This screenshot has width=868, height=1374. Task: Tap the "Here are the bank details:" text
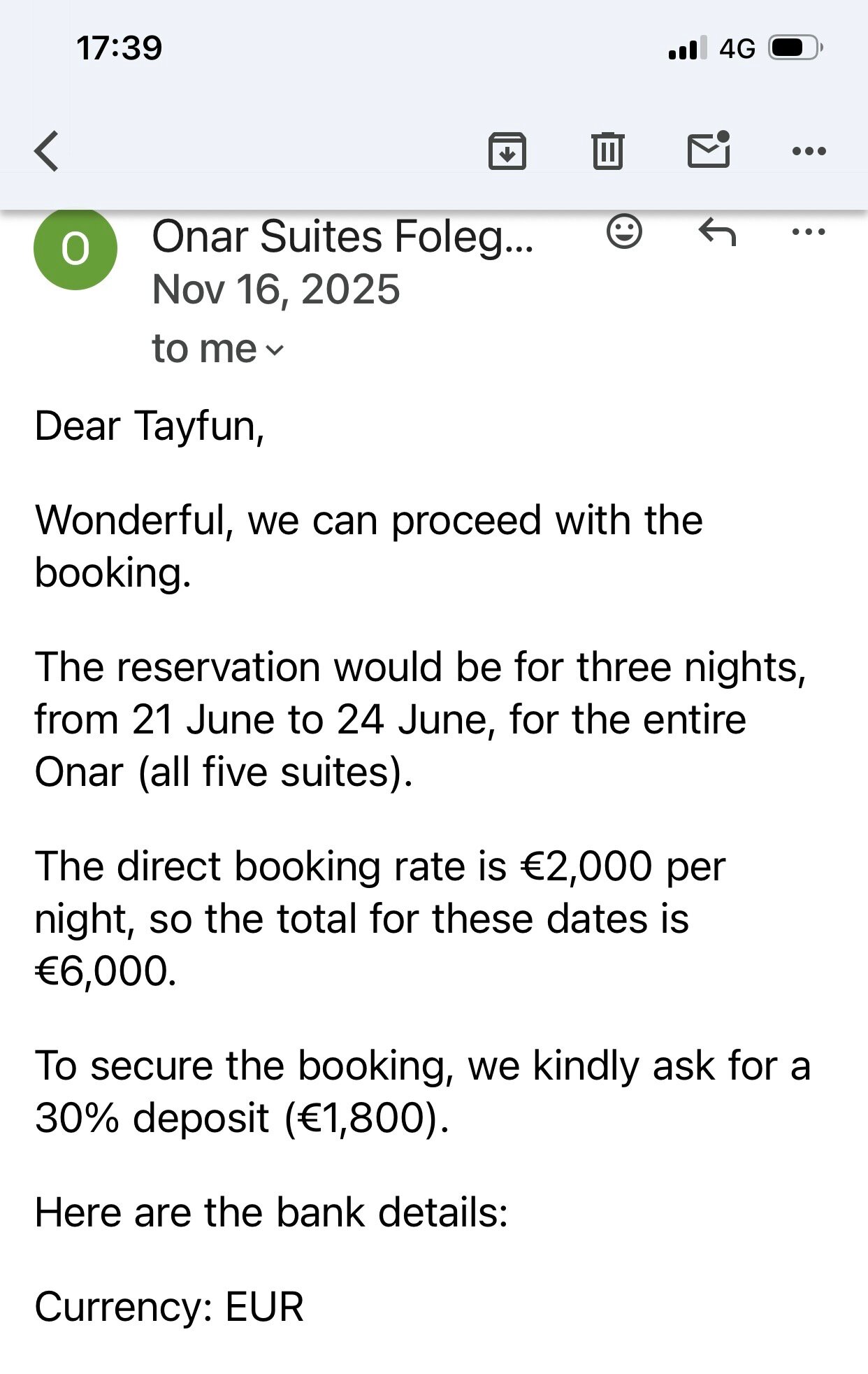271,1212
